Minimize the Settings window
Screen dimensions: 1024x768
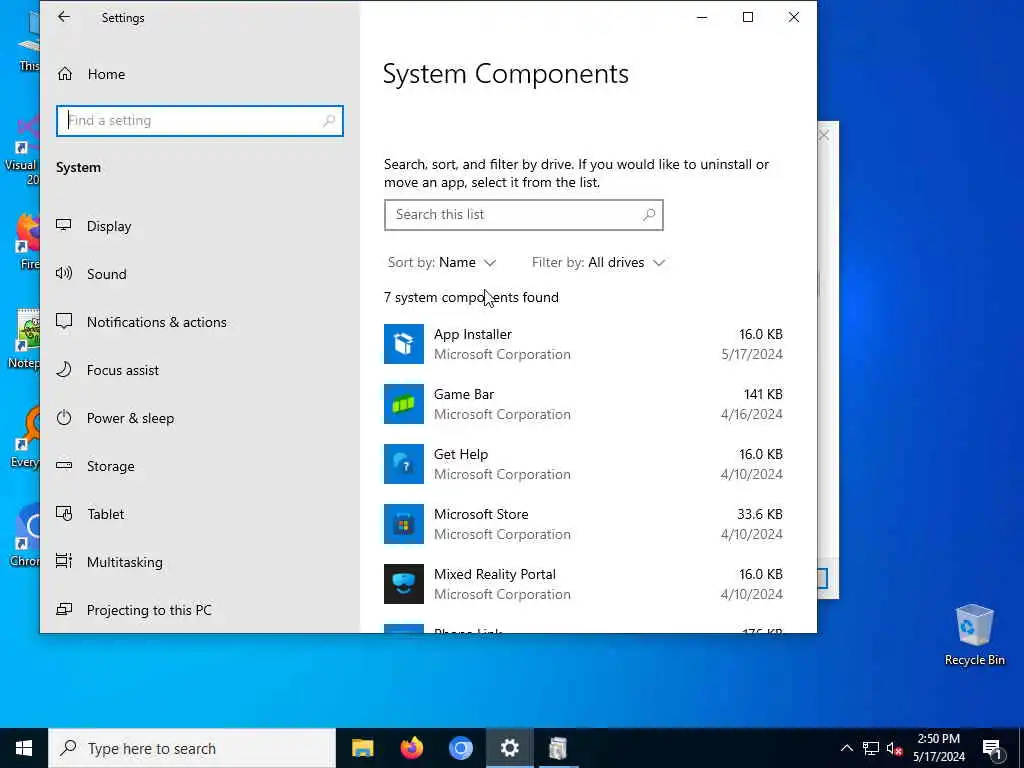[x=702, y=18]
